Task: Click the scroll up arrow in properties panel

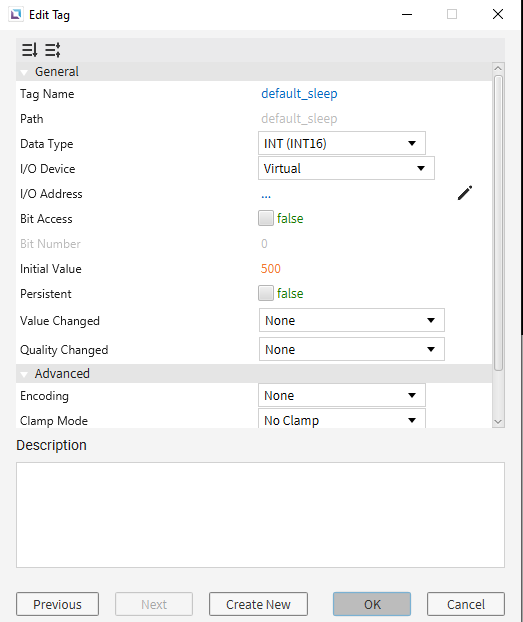Action: pyautogui.click(x=498, y=68)
